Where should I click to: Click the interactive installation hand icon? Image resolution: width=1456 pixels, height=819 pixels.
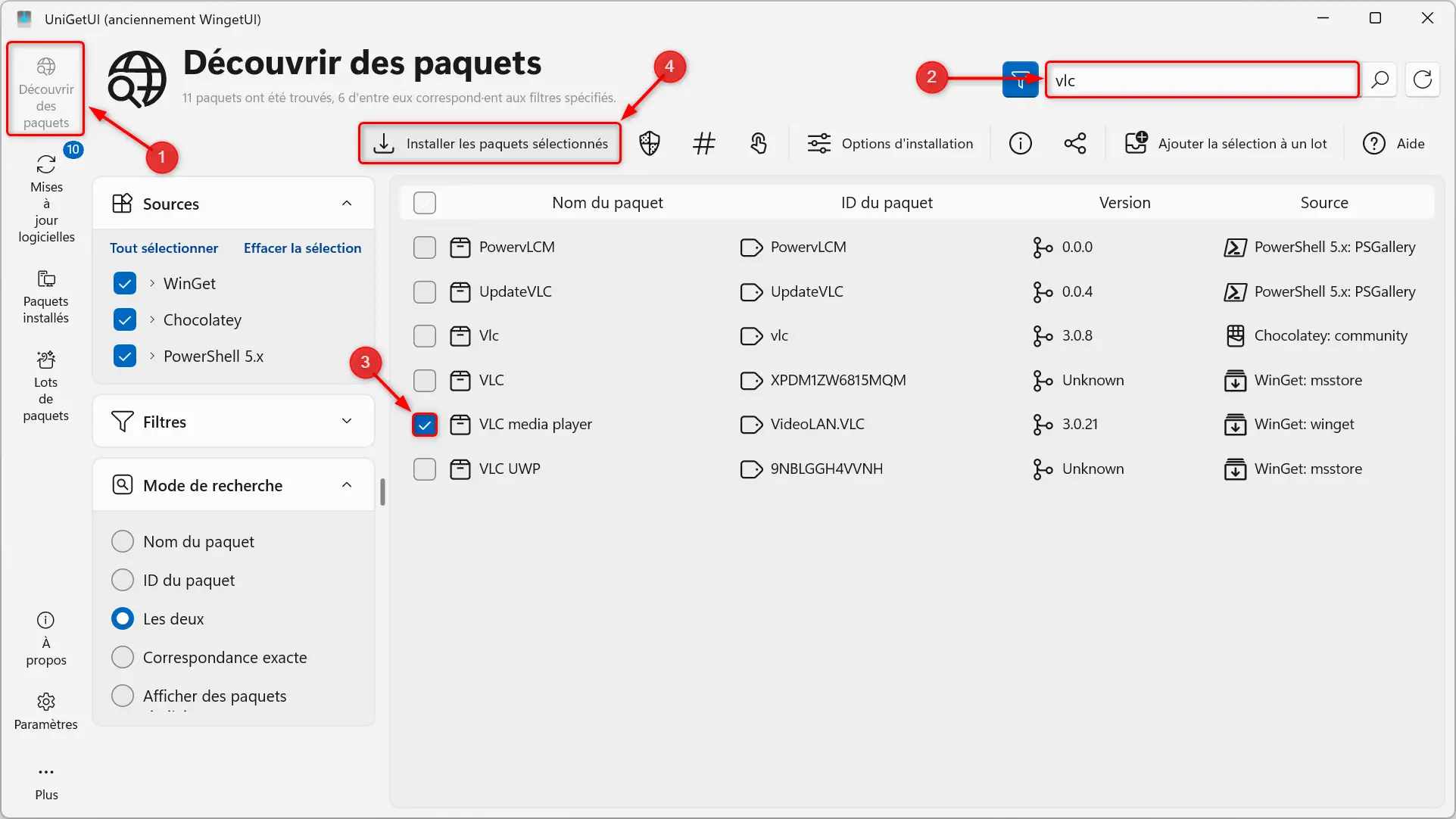tap(759, 143)
